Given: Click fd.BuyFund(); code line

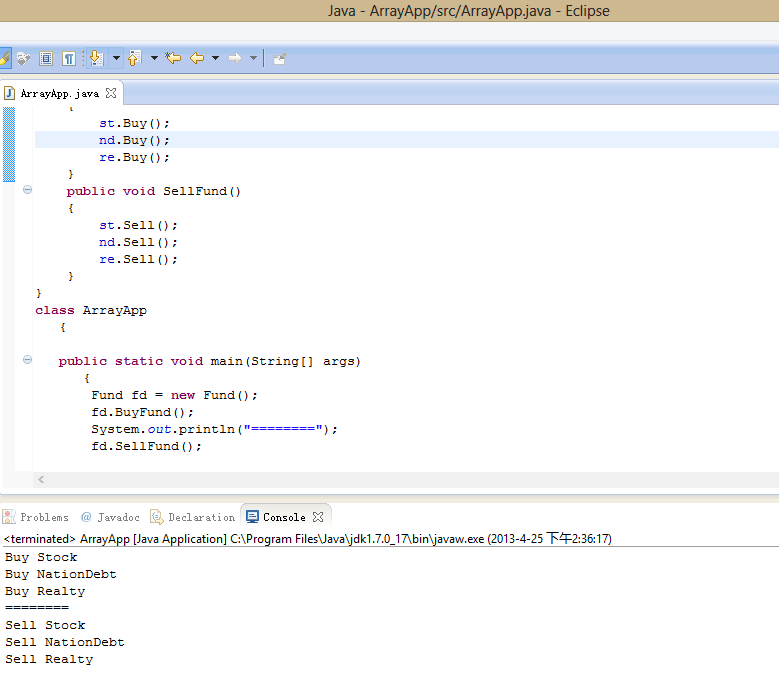Looking at the screenshot, I should click(142, 412).
